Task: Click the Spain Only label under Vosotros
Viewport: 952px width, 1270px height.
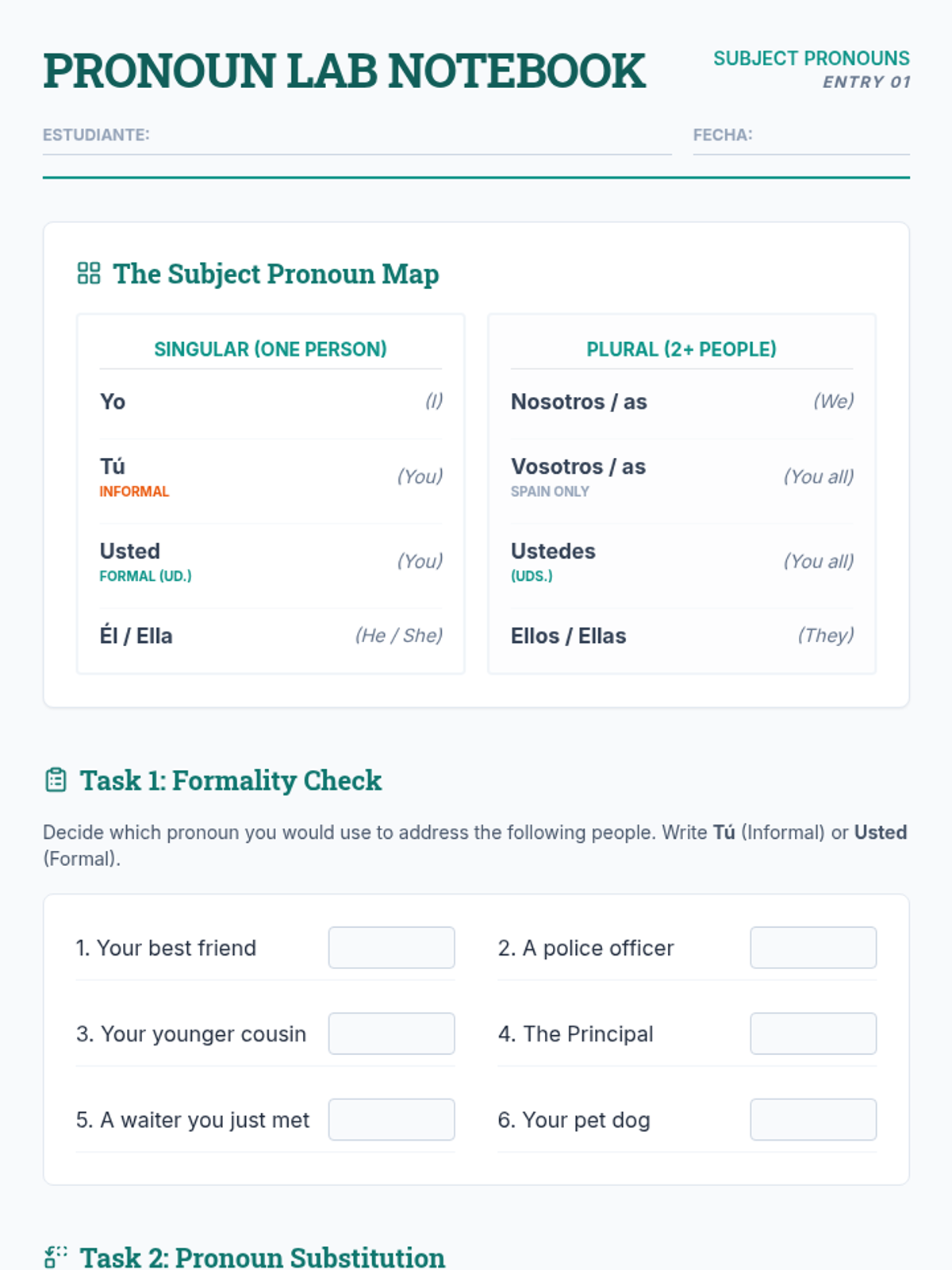Action: pyautogui.click(x=550, y=491)
